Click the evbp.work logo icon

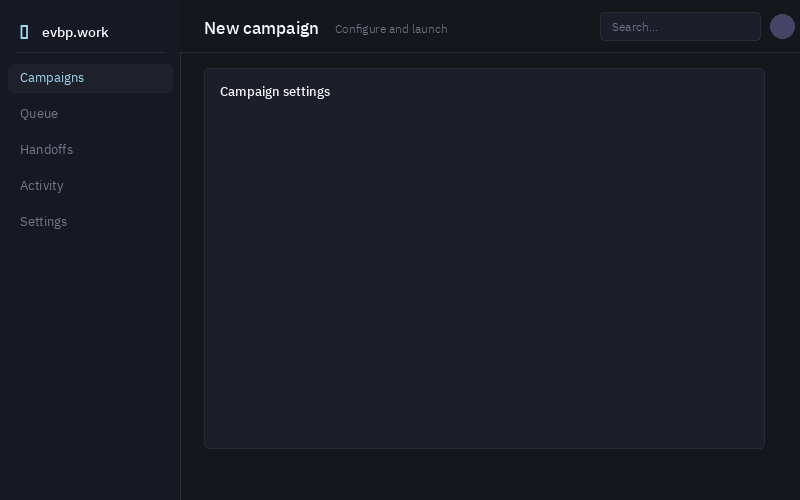pos(24,32)
